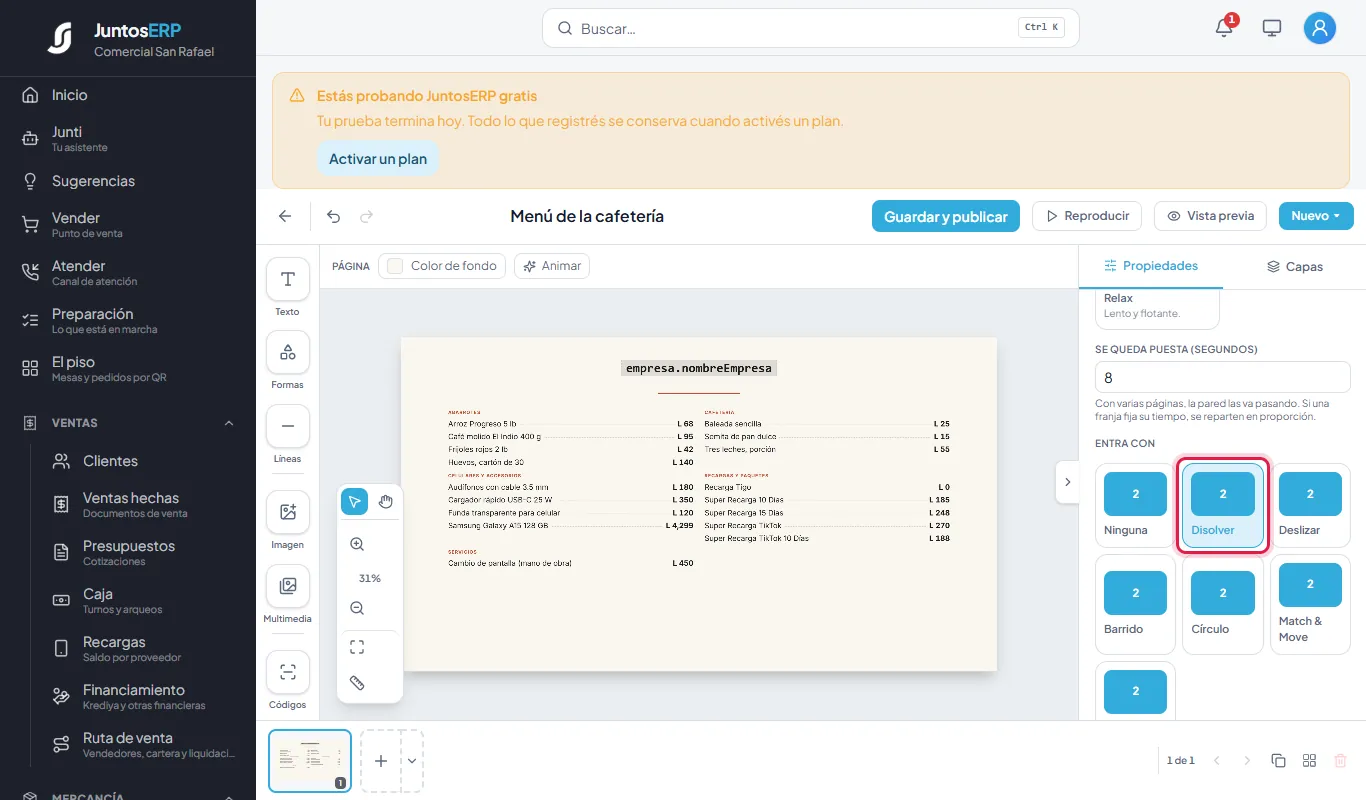Choose Deslizar entrance transition
The height and width of the screenshot is (800, 1366).
1310,505
